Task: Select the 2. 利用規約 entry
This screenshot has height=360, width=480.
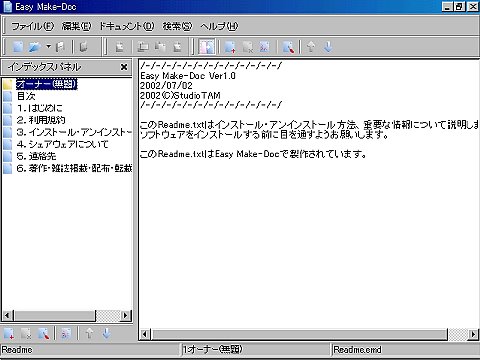Action: click(x=41, y=120)
